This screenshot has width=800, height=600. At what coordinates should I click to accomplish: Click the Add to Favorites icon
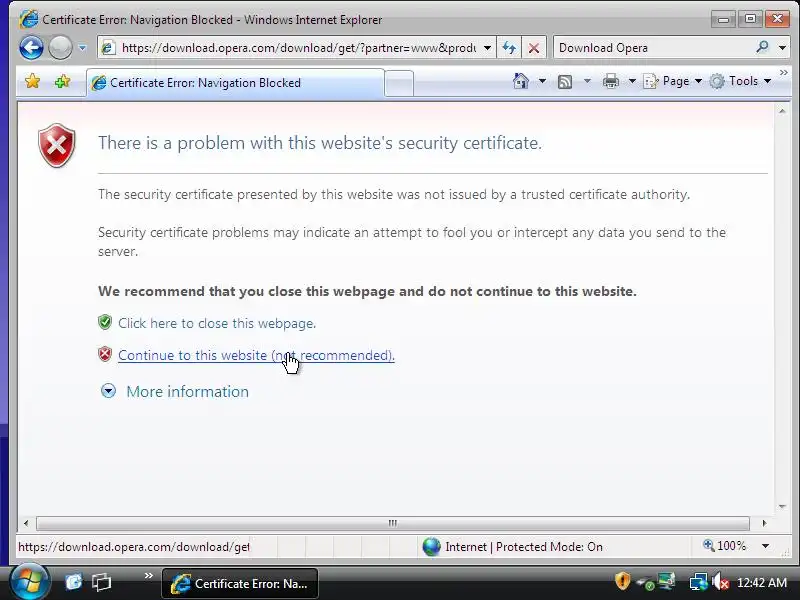(62, 81)
